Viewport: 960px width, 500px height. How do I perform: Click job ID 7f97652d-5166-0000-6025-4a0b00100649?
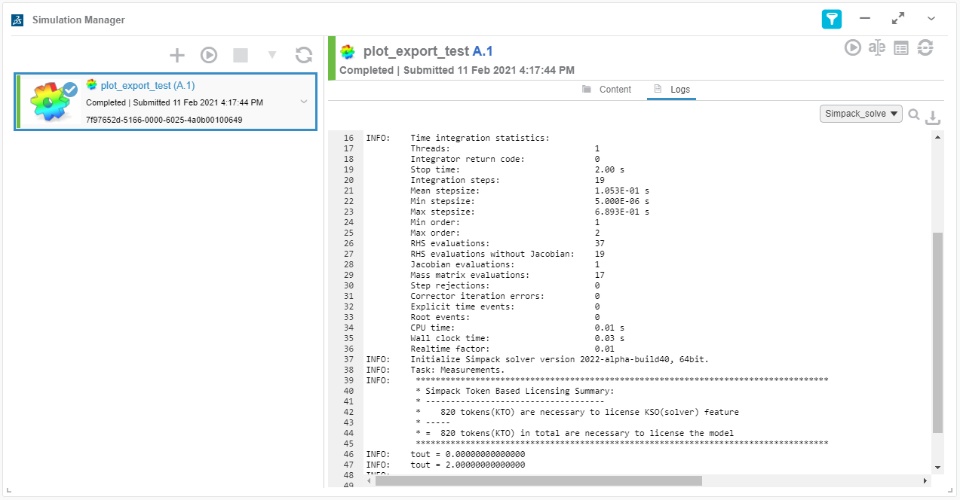(x=164, y=120)
